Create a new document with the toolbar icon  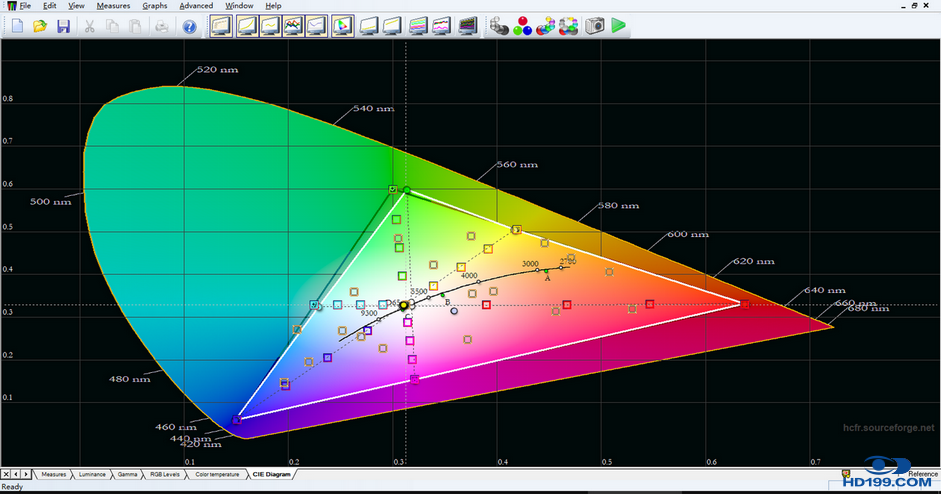click(17, 26)
